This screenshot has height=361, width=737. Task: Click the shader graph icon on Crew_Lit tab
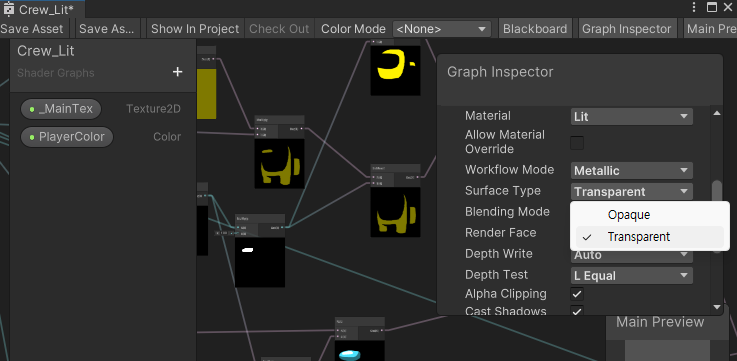[x=8, y=9]
